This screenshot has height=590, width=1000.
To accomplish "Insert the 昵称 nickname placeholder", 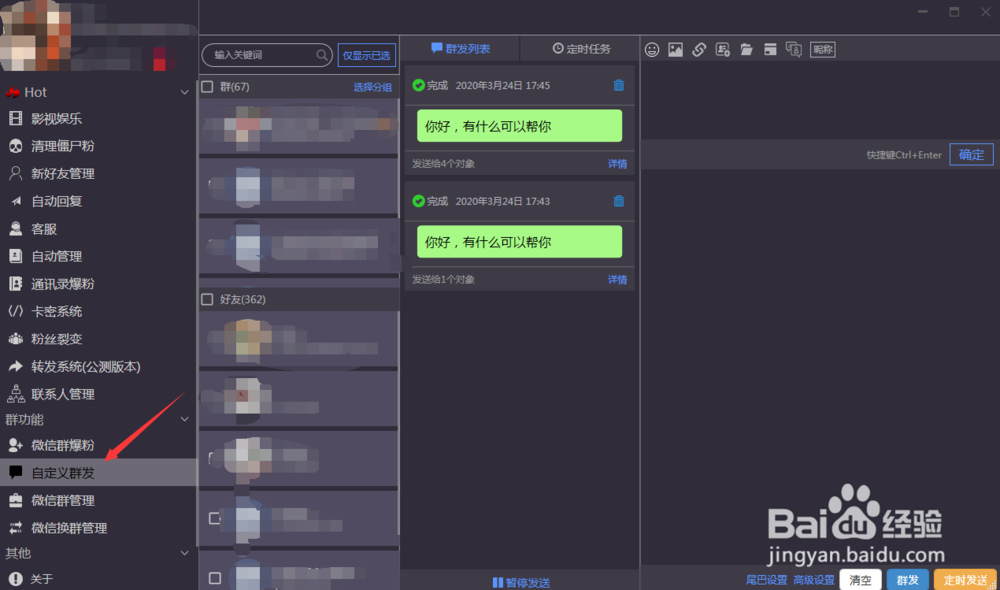I will coord(823,50).
